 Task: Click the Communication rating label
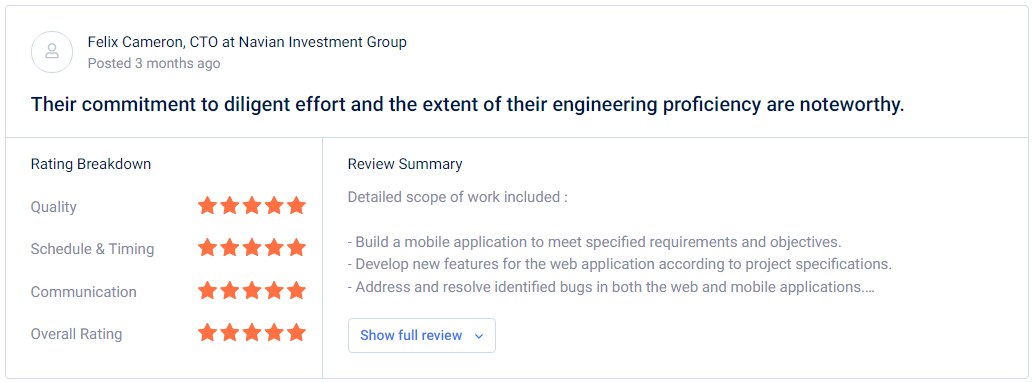(x=84, y=292)
